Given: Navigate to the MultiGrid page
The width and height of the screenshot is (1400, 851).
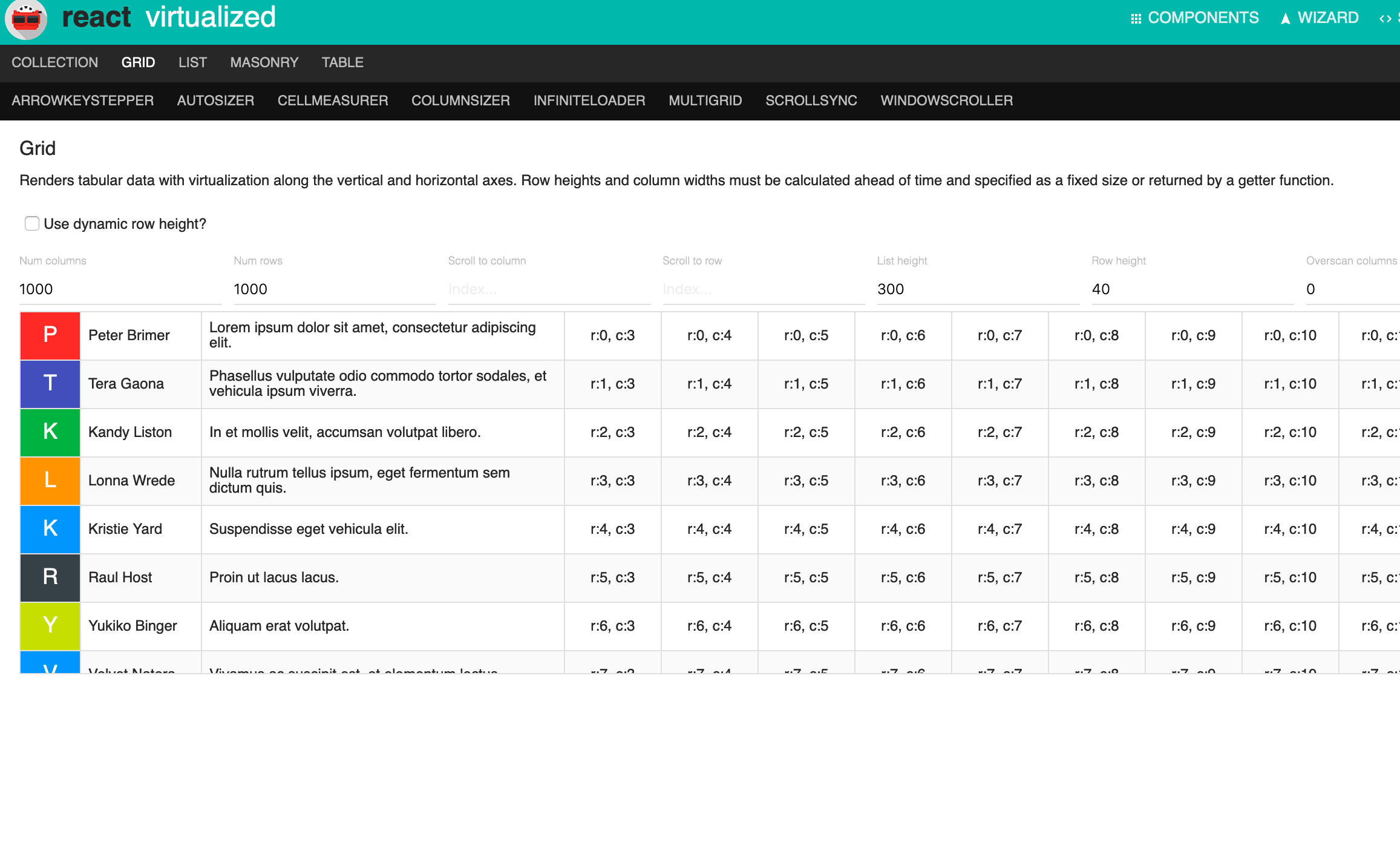Looking at the screenshot, I should point(705,100).
